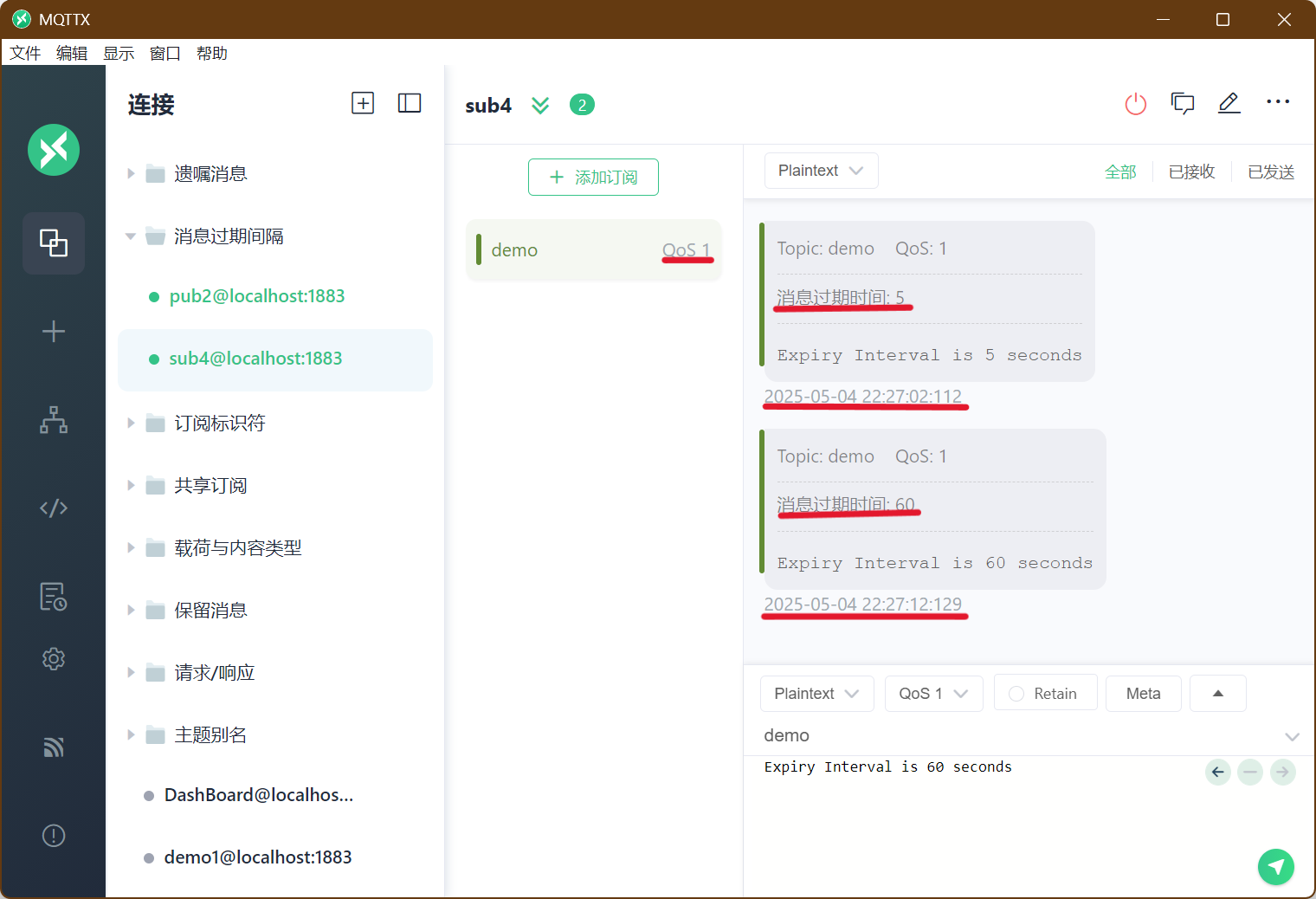The height and width of the screenshot is (899, 1316).
Task: Expand the 订阅标识符 folder
Action: pyautogui.click(x=131, y=423)
